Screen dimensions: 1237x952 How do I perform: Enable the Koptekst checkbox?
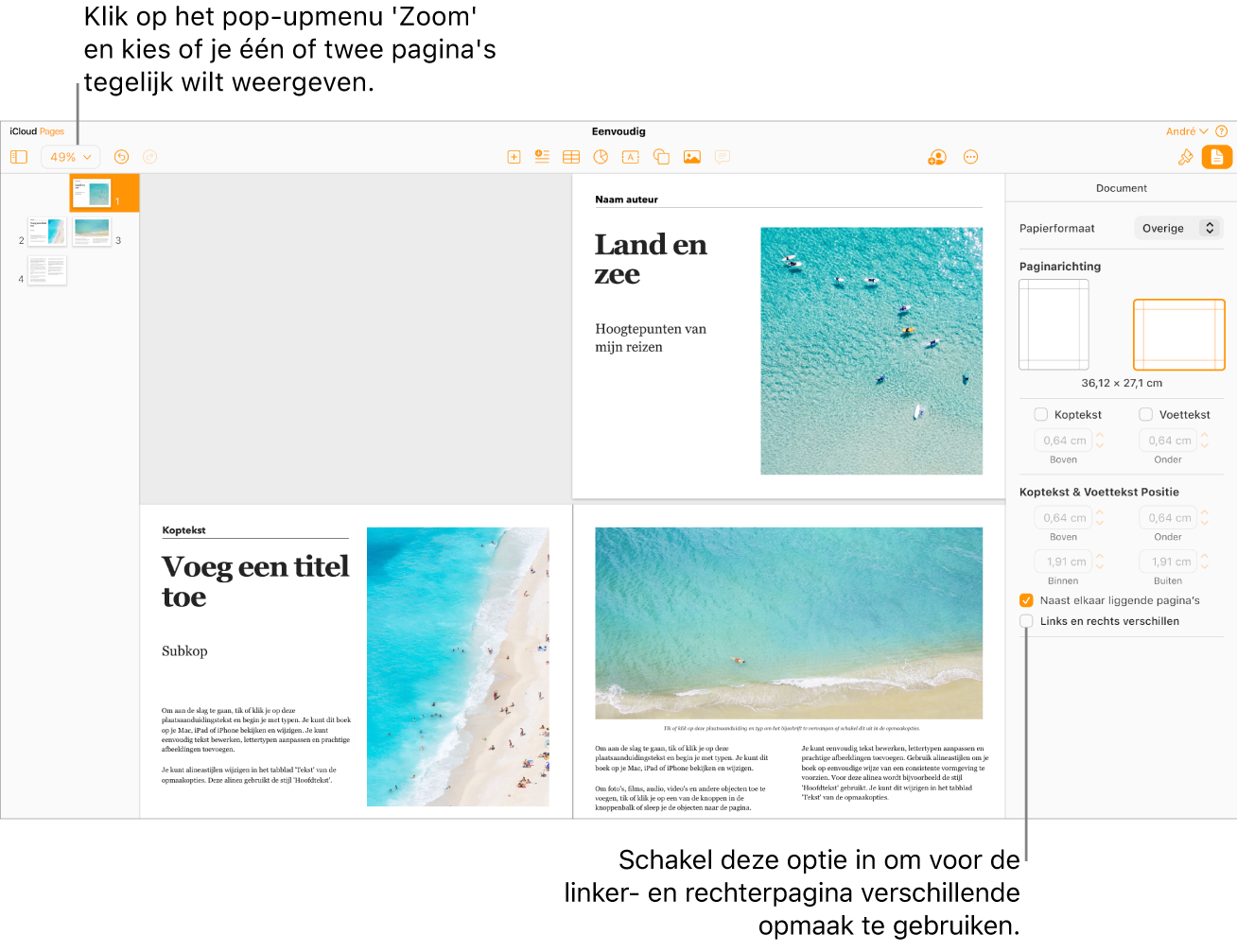coord(1041,414)
